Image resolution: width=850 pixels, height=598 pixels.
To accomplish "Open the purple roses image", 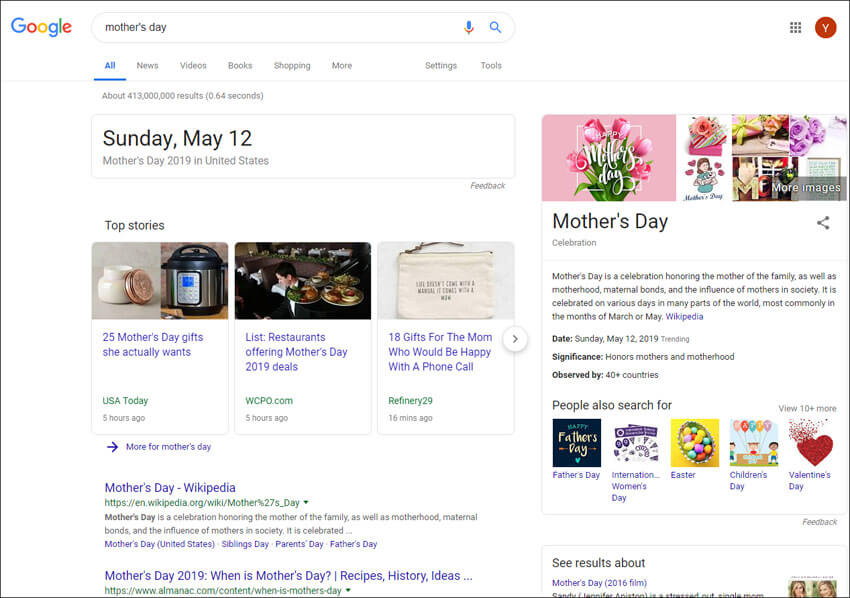I will pos(817,135).
